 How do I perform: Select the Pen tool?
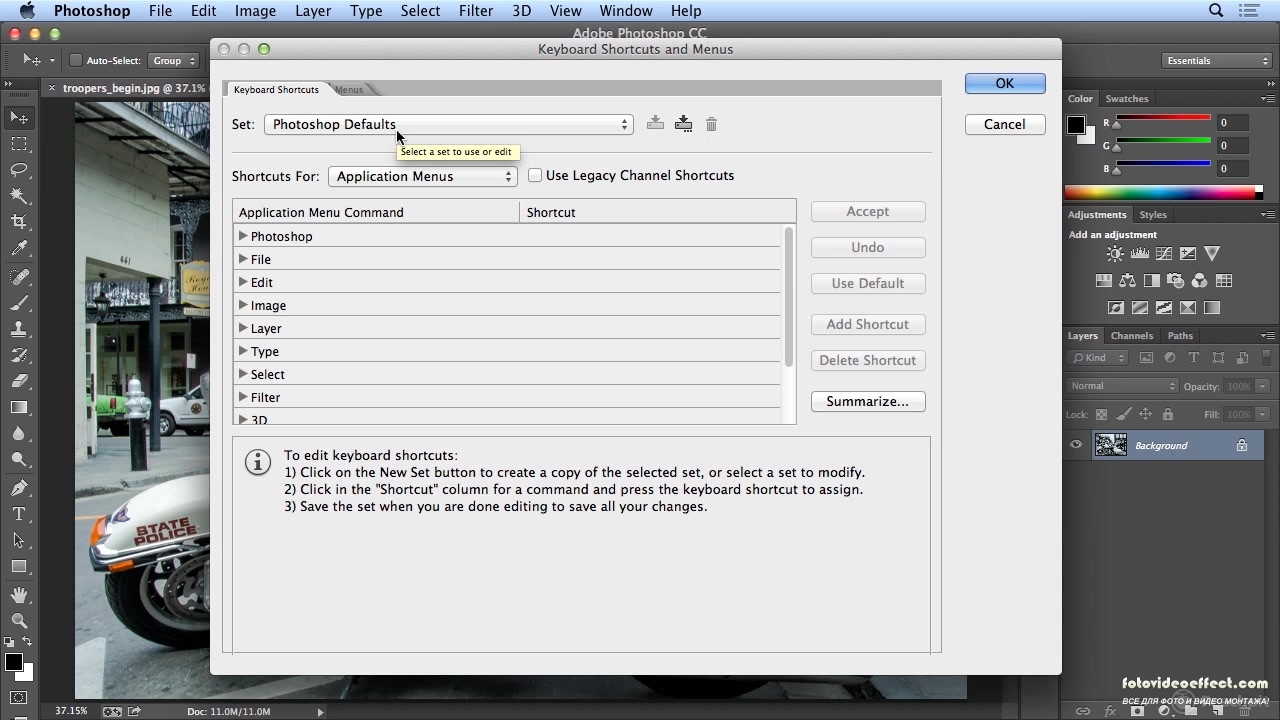(x=19, y=488)
